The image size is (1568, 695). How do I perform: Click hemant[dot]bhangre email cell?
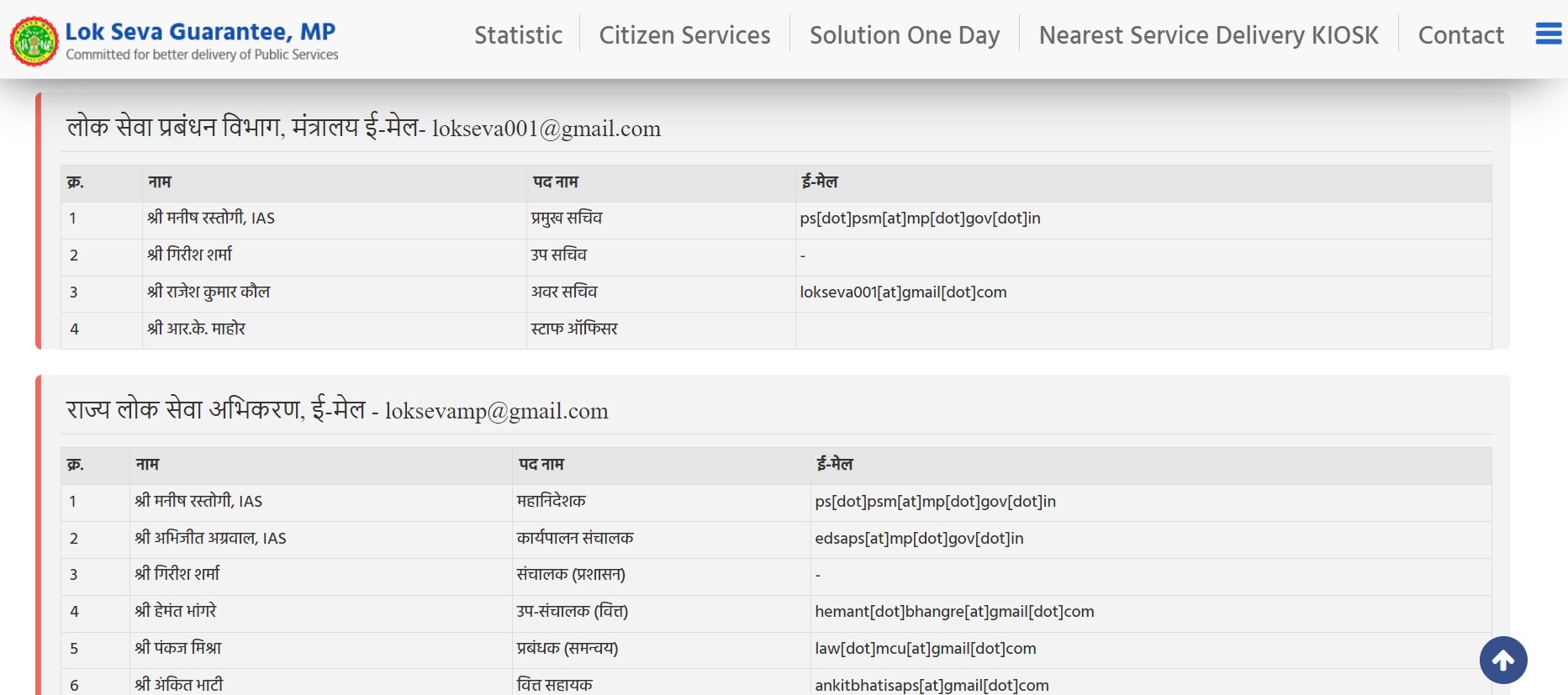(x=954, y=612)
